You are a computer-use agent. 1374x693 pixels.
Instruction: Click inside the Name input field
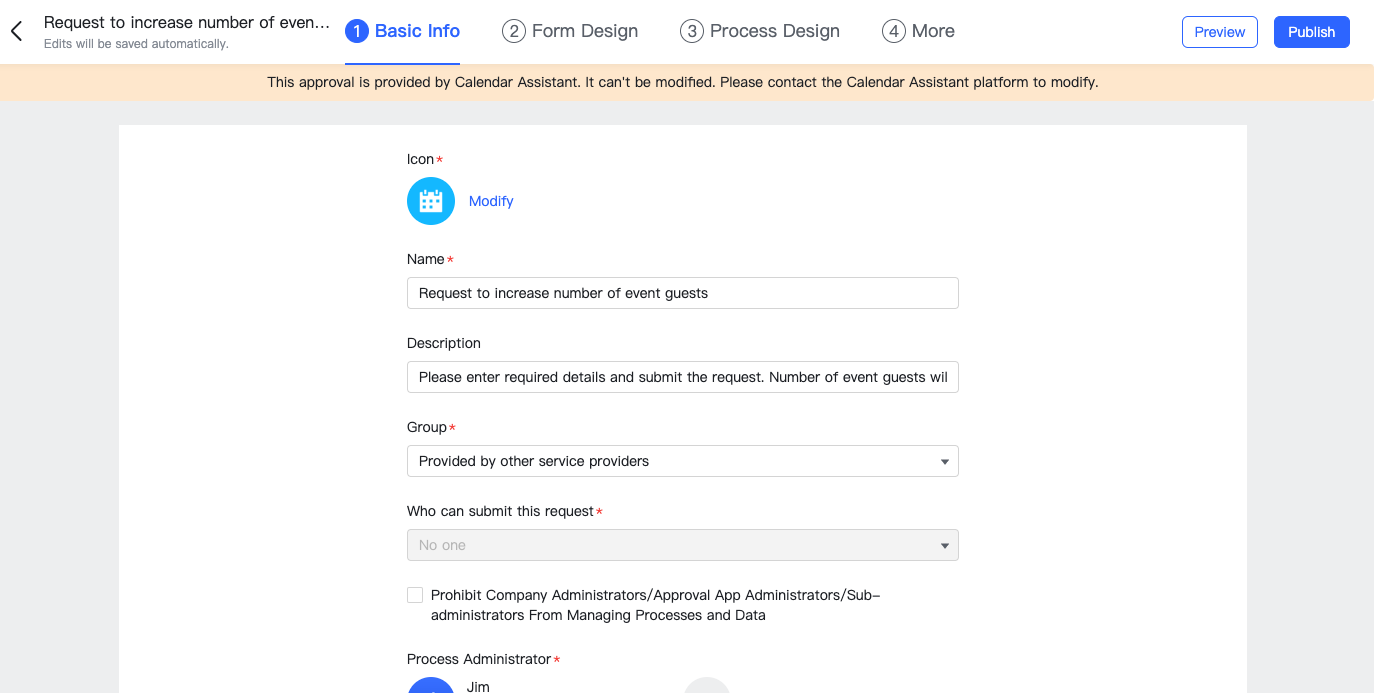pos(682,293)
